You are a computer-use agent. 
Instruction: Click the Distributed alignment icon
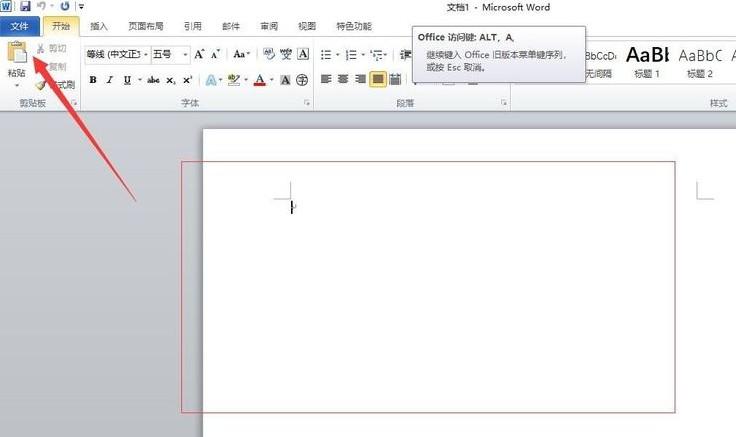396,79
